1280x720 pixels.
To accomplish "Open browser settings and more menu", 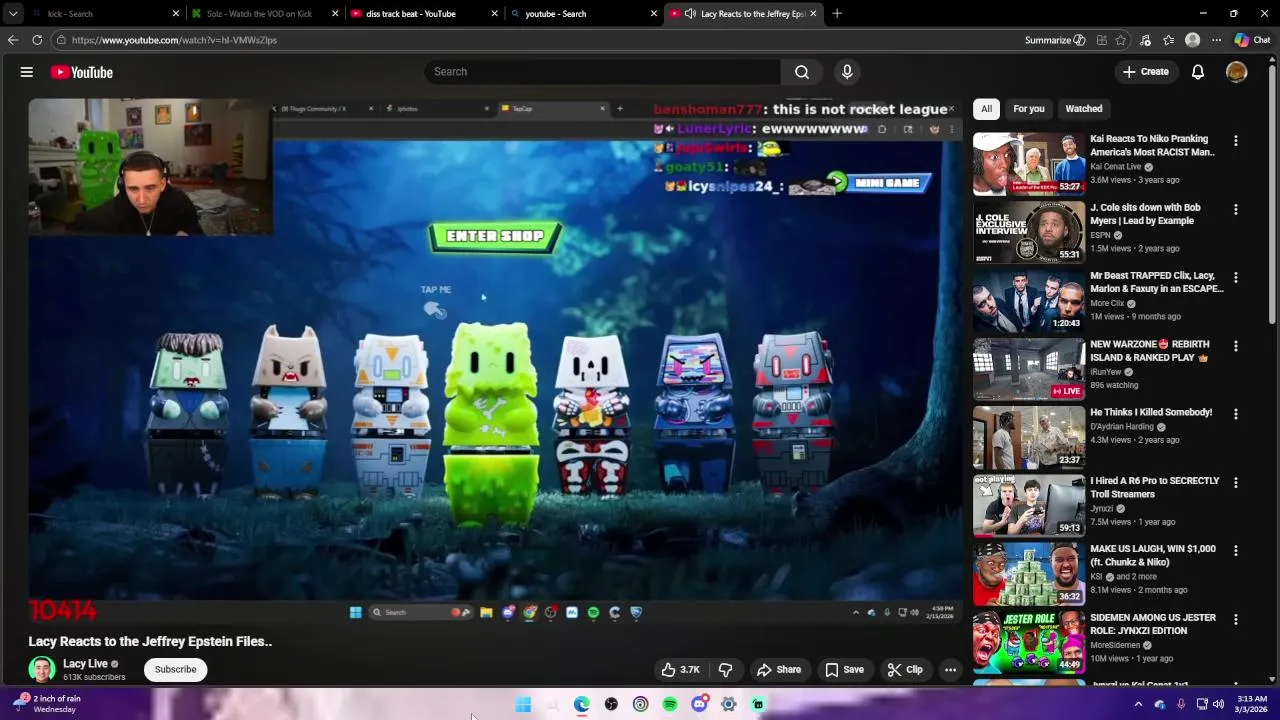I will (x=1216, y=40).
